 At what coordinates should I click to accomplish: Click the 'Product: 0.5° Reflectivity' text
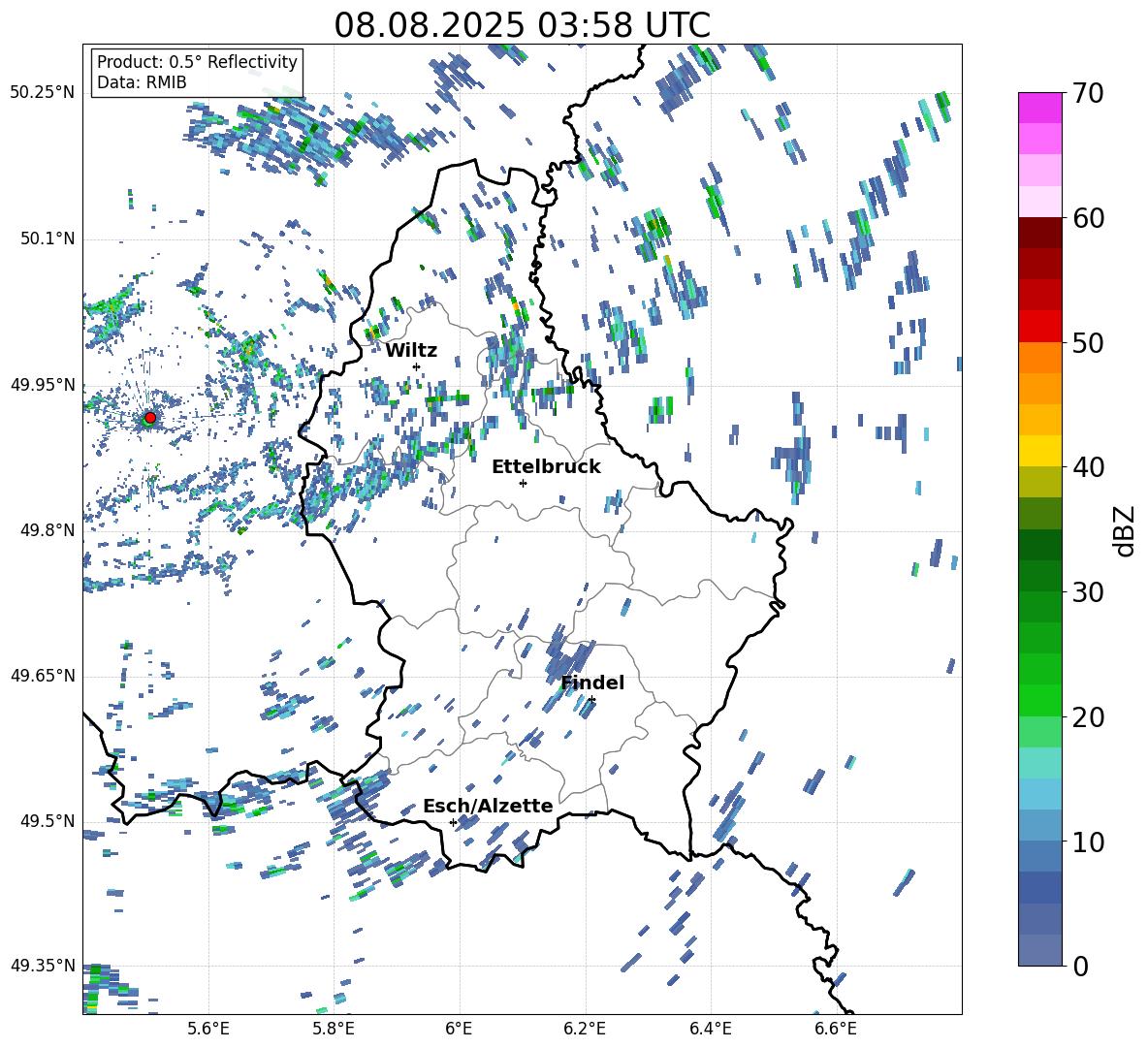click(x=197, y=61)
